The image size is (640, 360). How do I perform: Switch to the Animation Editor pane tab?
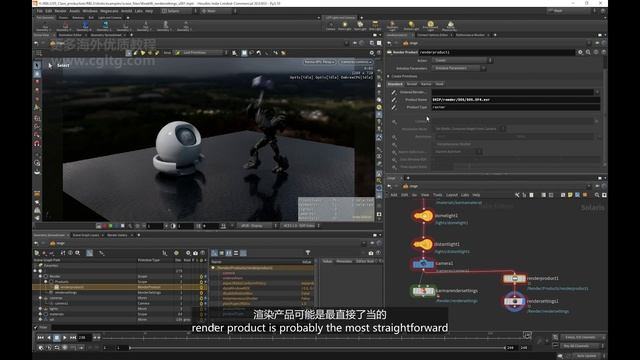coord(70,35)
